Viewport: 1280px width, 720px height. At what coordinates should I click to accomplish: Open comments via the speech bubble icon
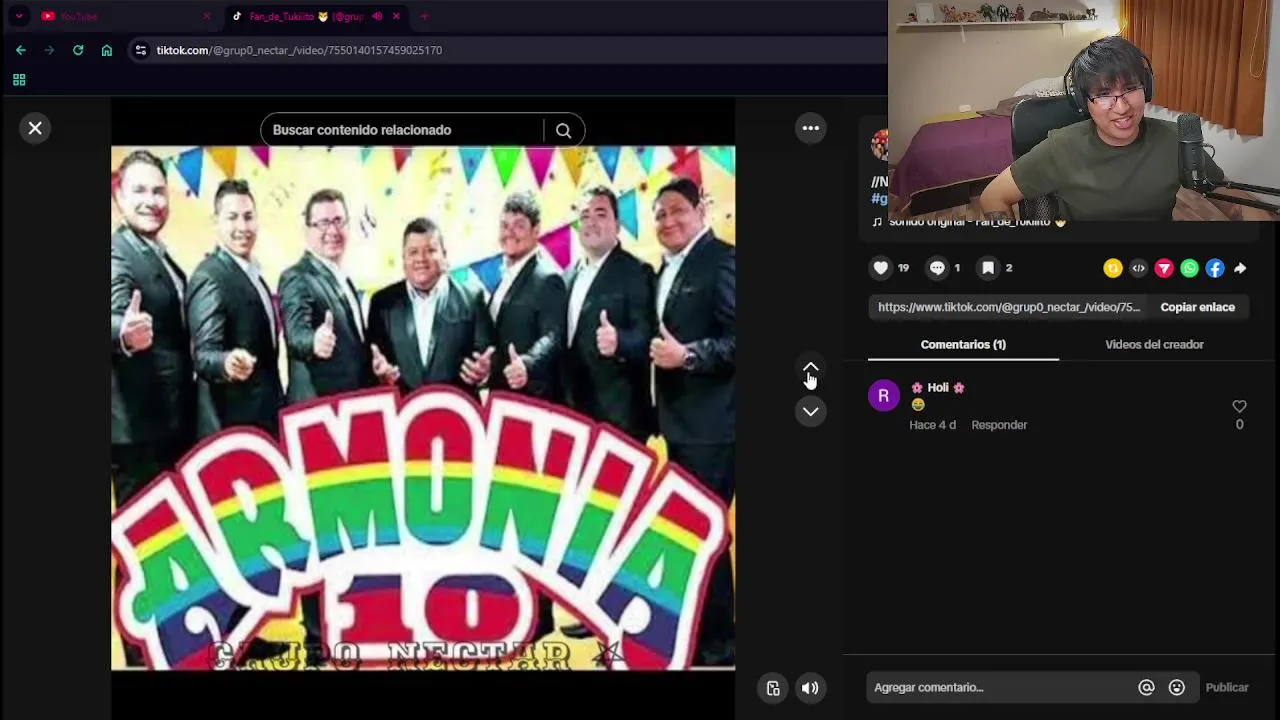pos(937,268)
